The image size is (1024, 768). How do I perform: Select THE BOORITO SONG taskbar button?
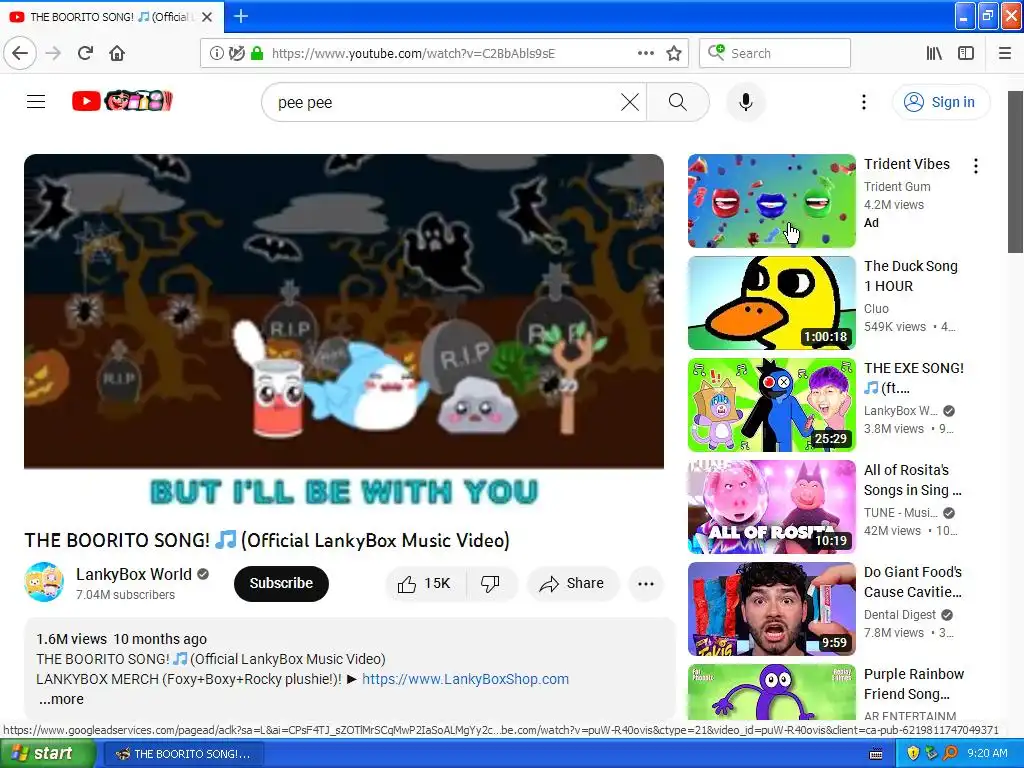[185, 754]
